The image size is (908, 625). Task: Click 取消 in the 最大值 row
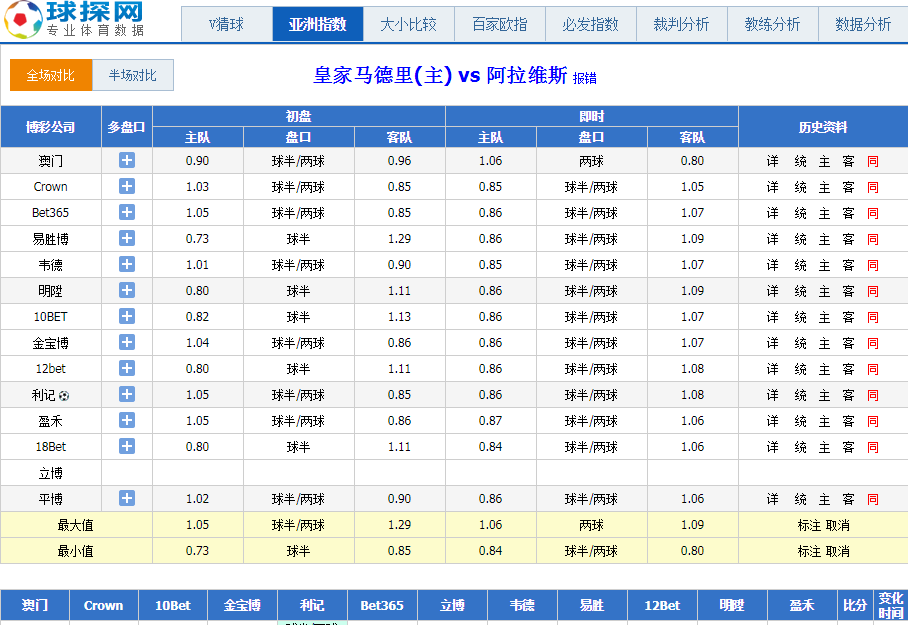(x=838, y=525)
